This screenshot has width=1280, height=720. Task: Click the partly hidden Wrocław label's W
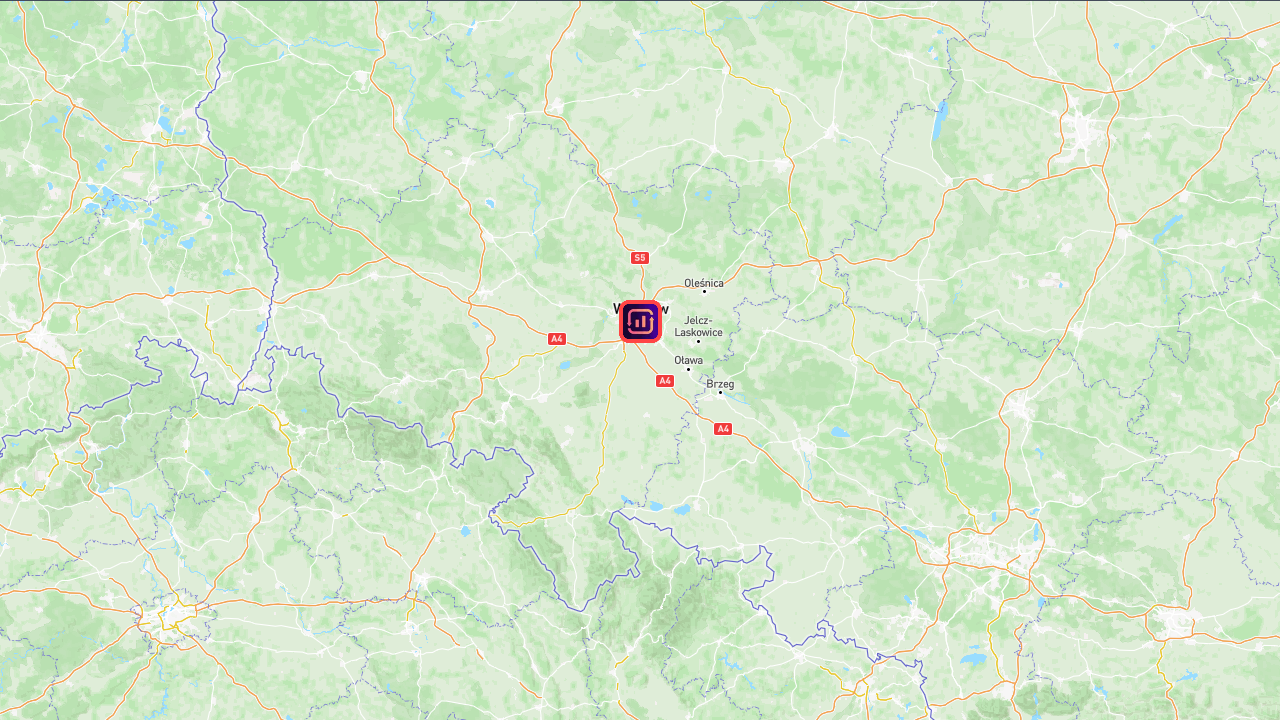(616, 309)
